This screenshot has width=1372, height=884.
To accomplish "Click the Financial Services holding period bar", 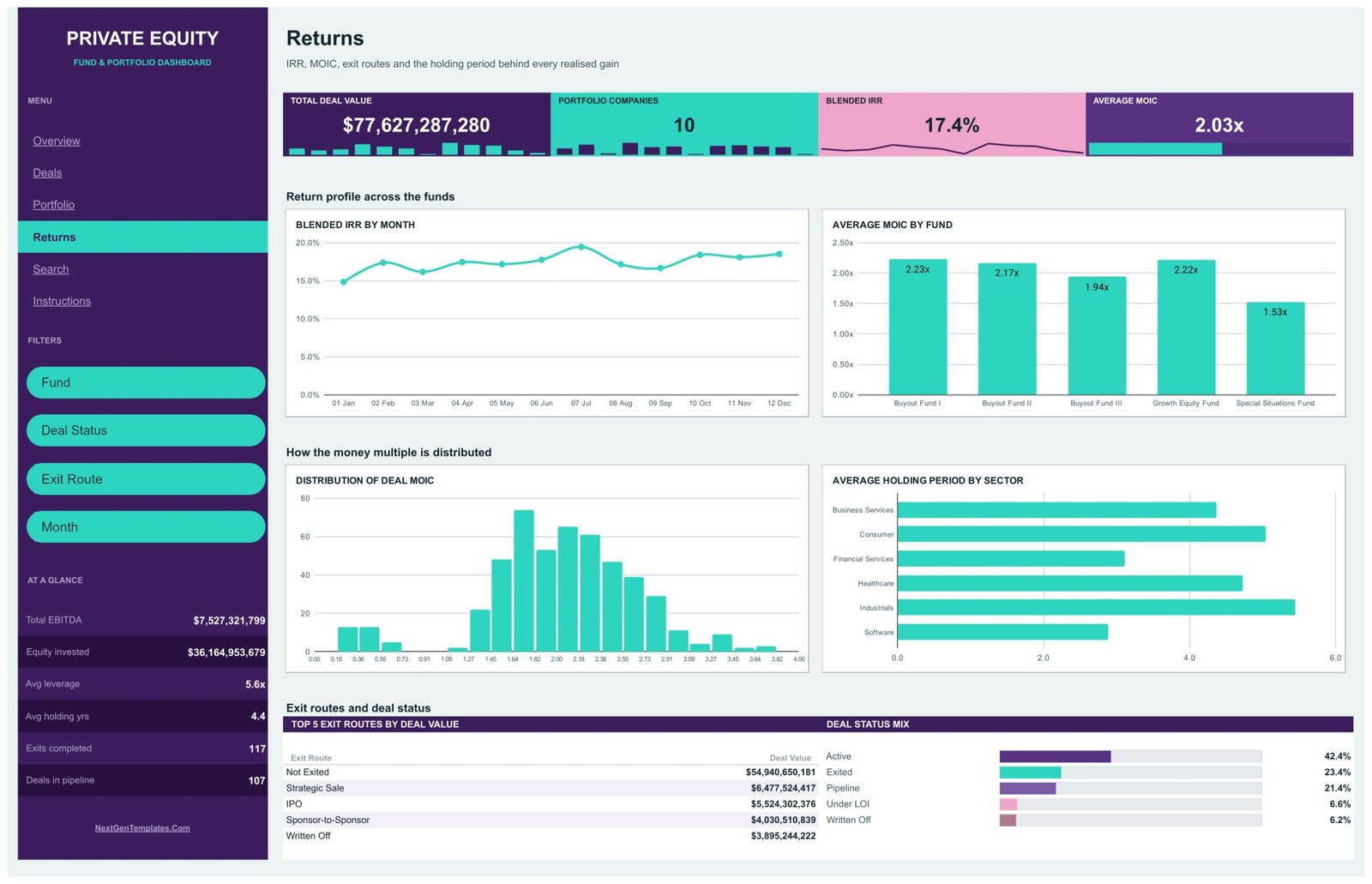I will pyautogui.click(x=1011, y=559).
